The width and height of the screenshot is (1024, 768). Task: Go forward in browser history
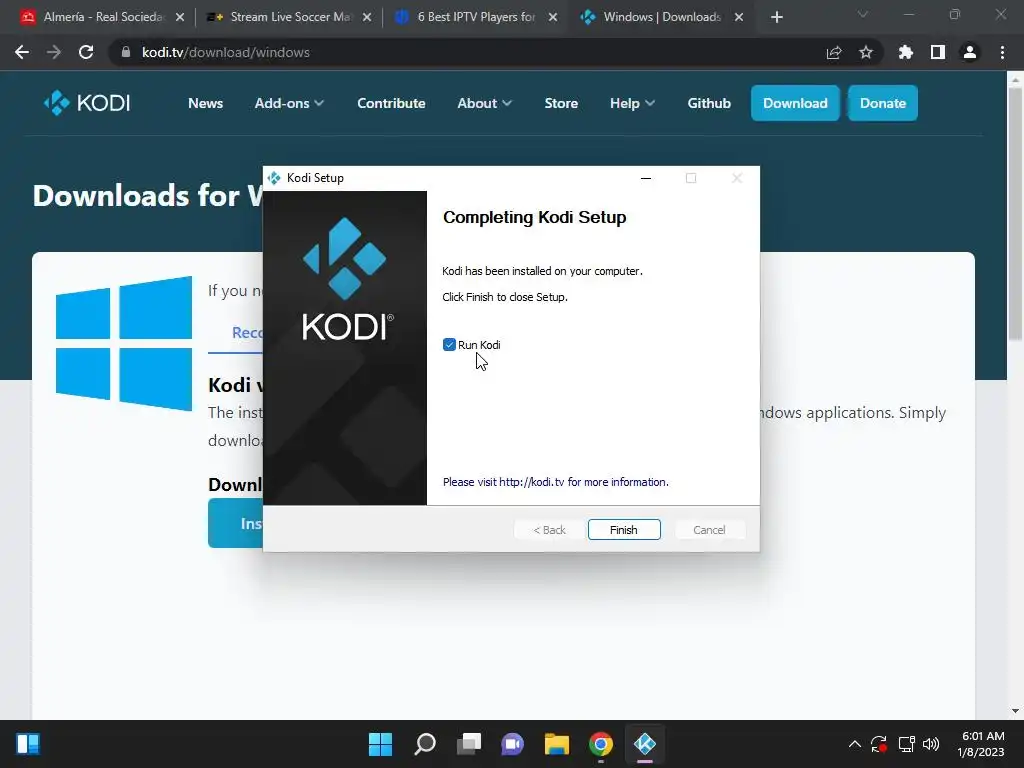(54, 52)
